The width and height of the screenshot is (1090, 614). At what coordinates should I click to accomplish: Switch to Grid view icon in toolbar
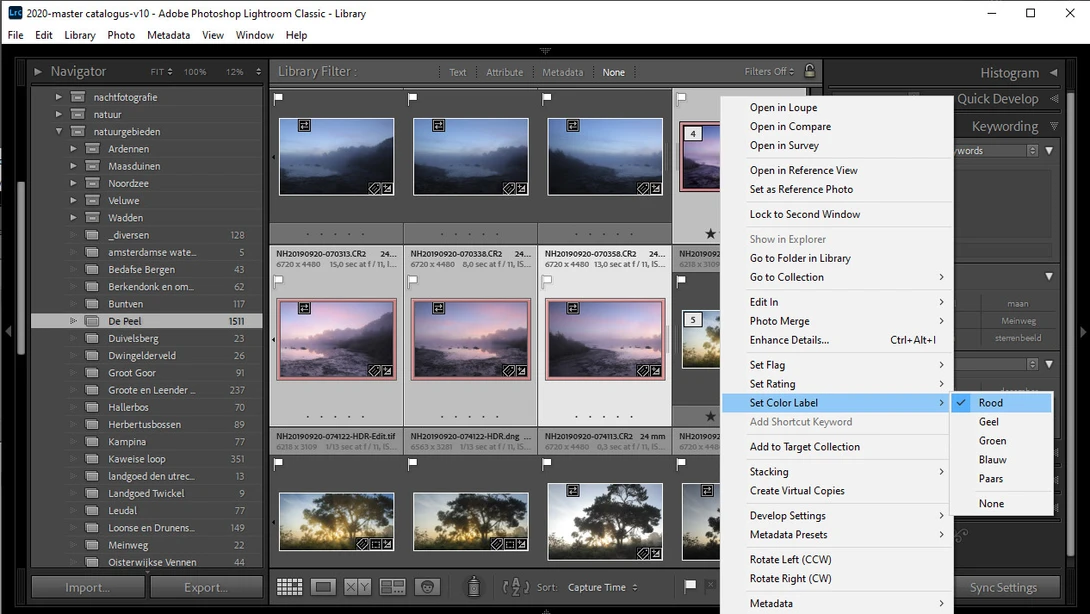pyautogui.click(x=289, y=587)
